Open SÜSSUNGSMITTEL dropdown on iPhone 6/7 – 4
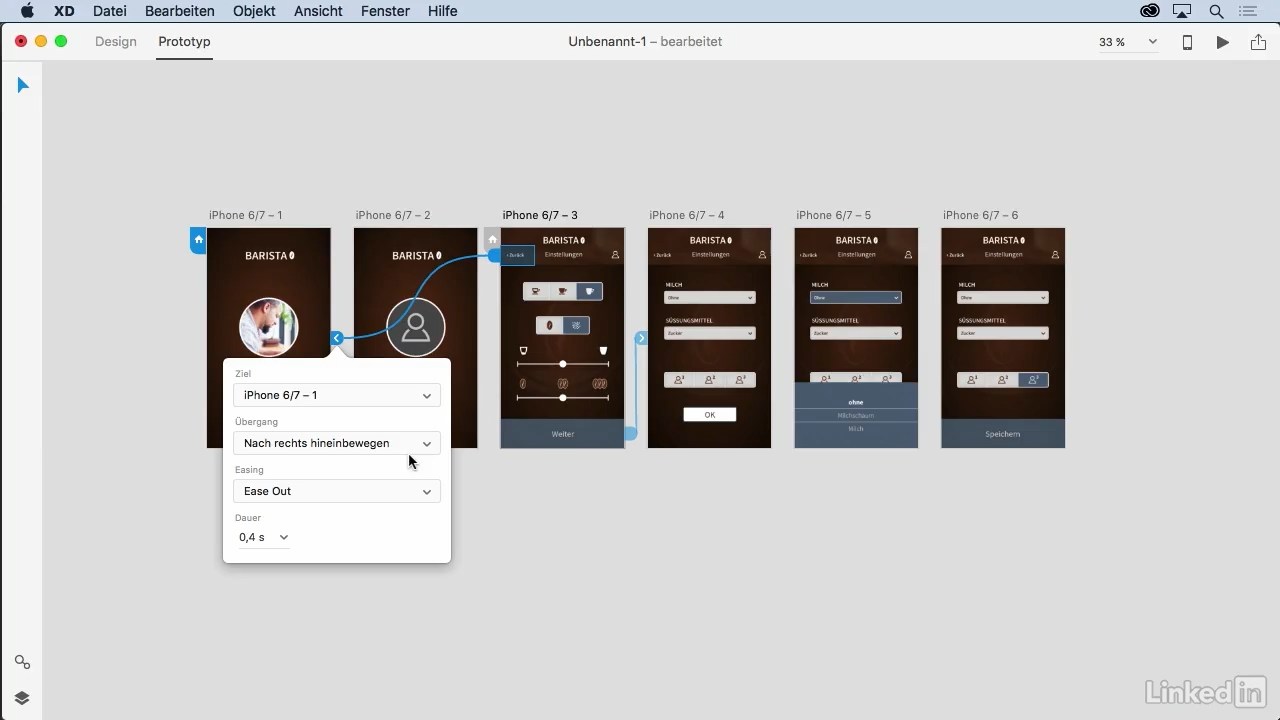The width and height of the screenshot is (1280, 720). pyautogui.click(x=709, y=333)
